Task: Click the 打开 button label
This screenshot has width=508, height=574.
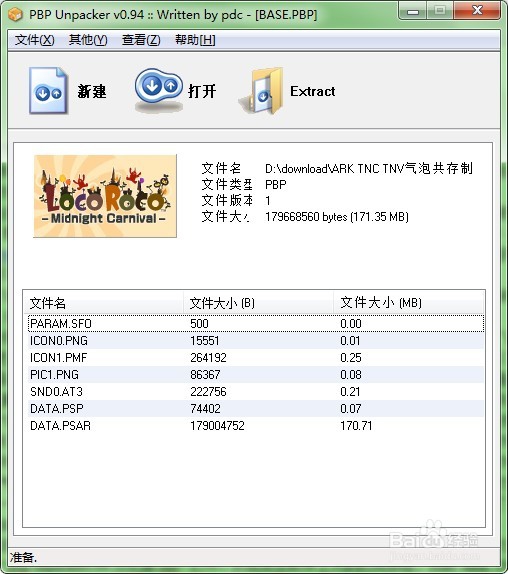Action: (202, 91)
